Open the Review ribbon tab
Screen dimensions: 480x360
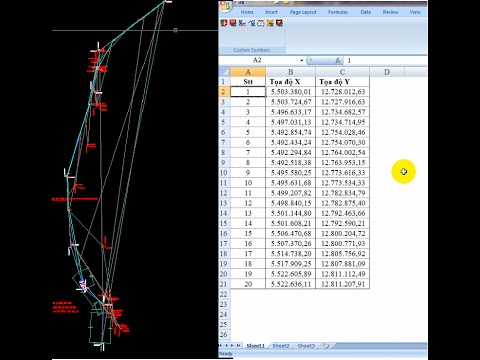[390, 12]
